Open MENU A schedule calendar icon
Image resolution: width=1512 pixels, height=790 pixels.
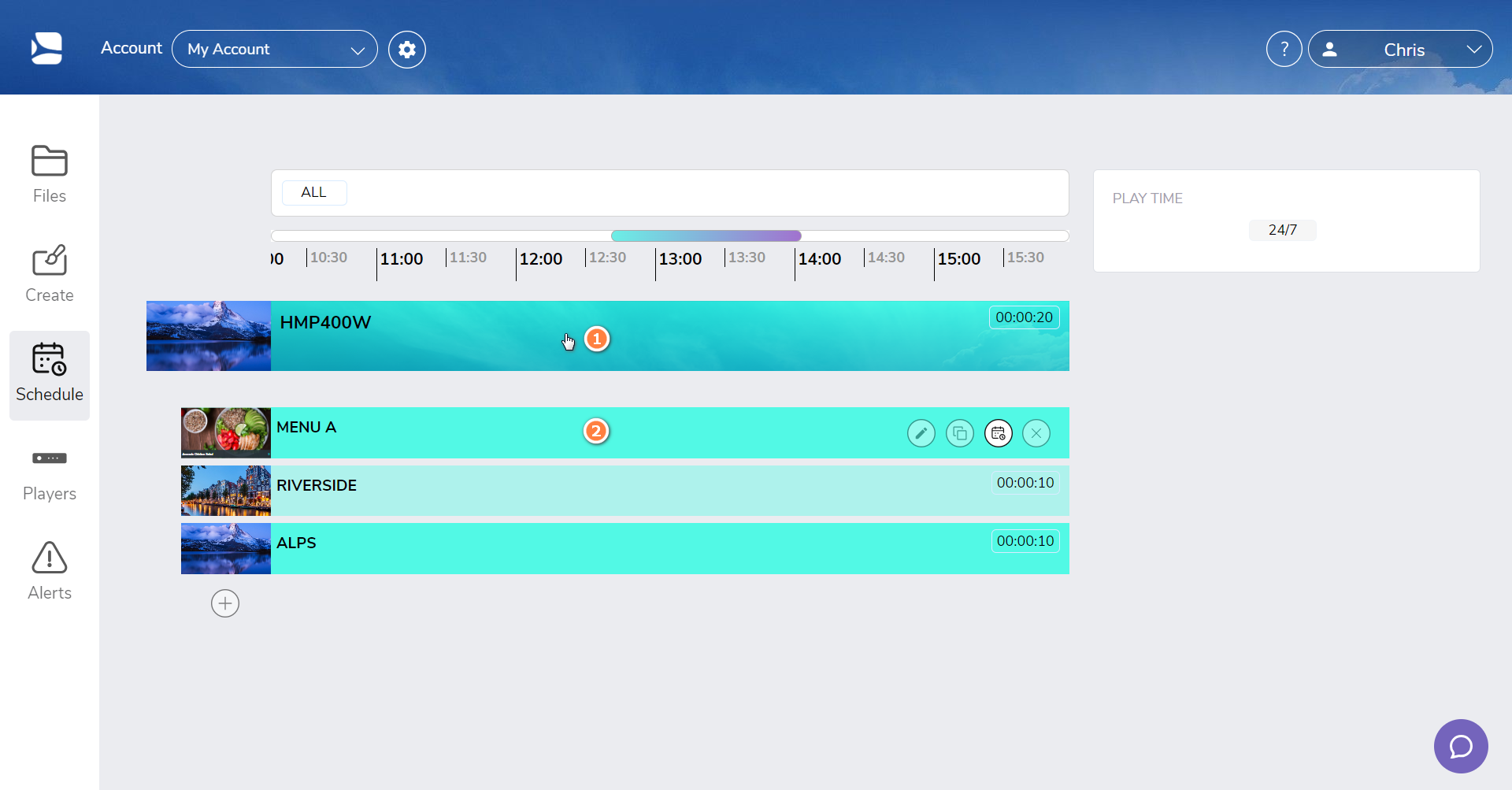coord(999,433)
